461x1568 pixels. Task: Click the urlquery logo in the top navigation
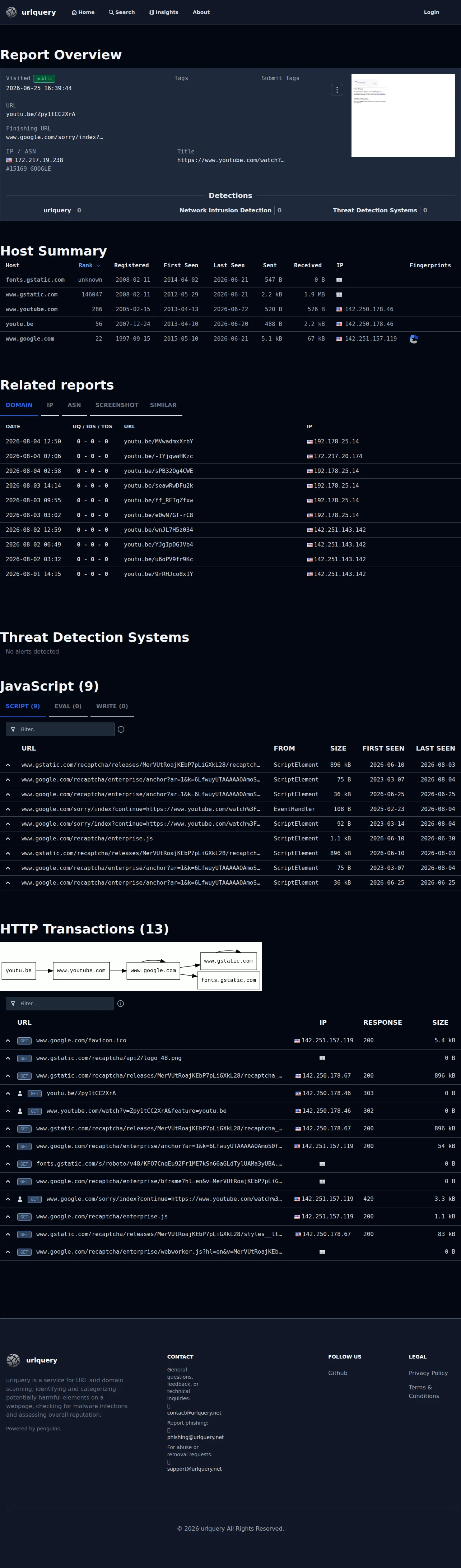(x=31, y=12)
